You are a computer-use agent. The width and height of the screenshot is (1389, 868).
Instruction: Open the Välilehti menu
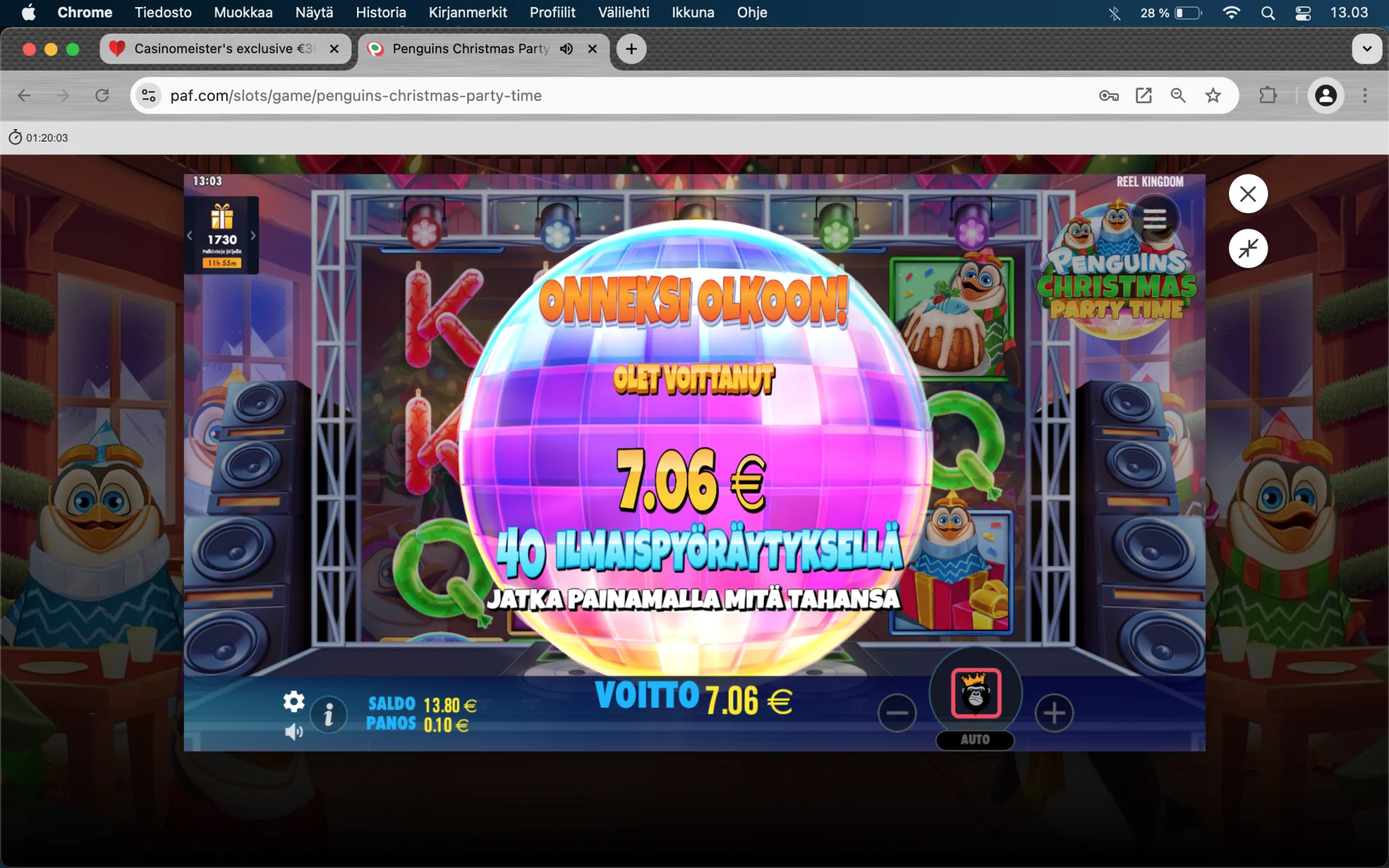coord(623,13)
